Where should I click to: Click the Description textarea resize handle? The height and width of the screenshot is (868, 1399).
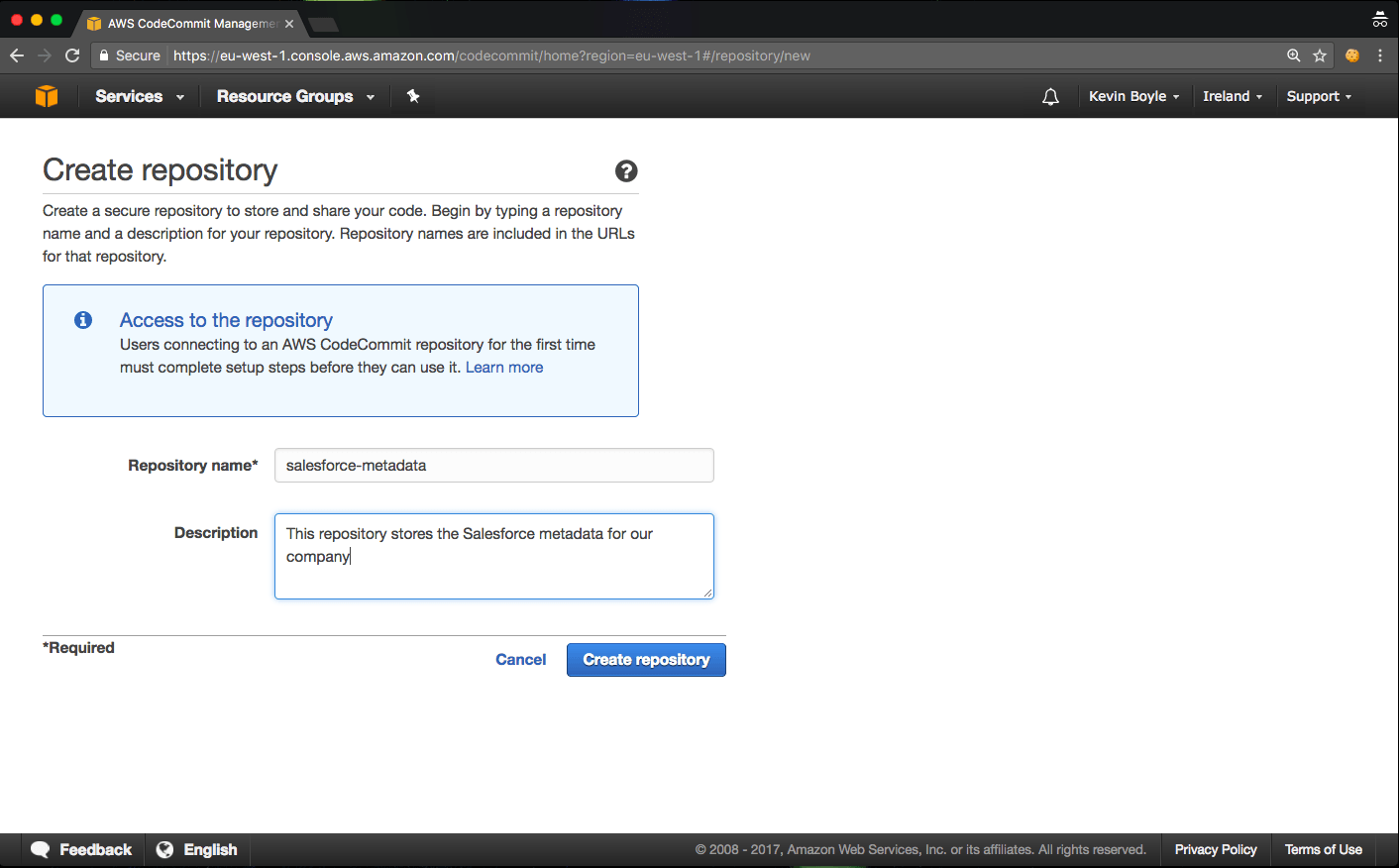[707, 593]
